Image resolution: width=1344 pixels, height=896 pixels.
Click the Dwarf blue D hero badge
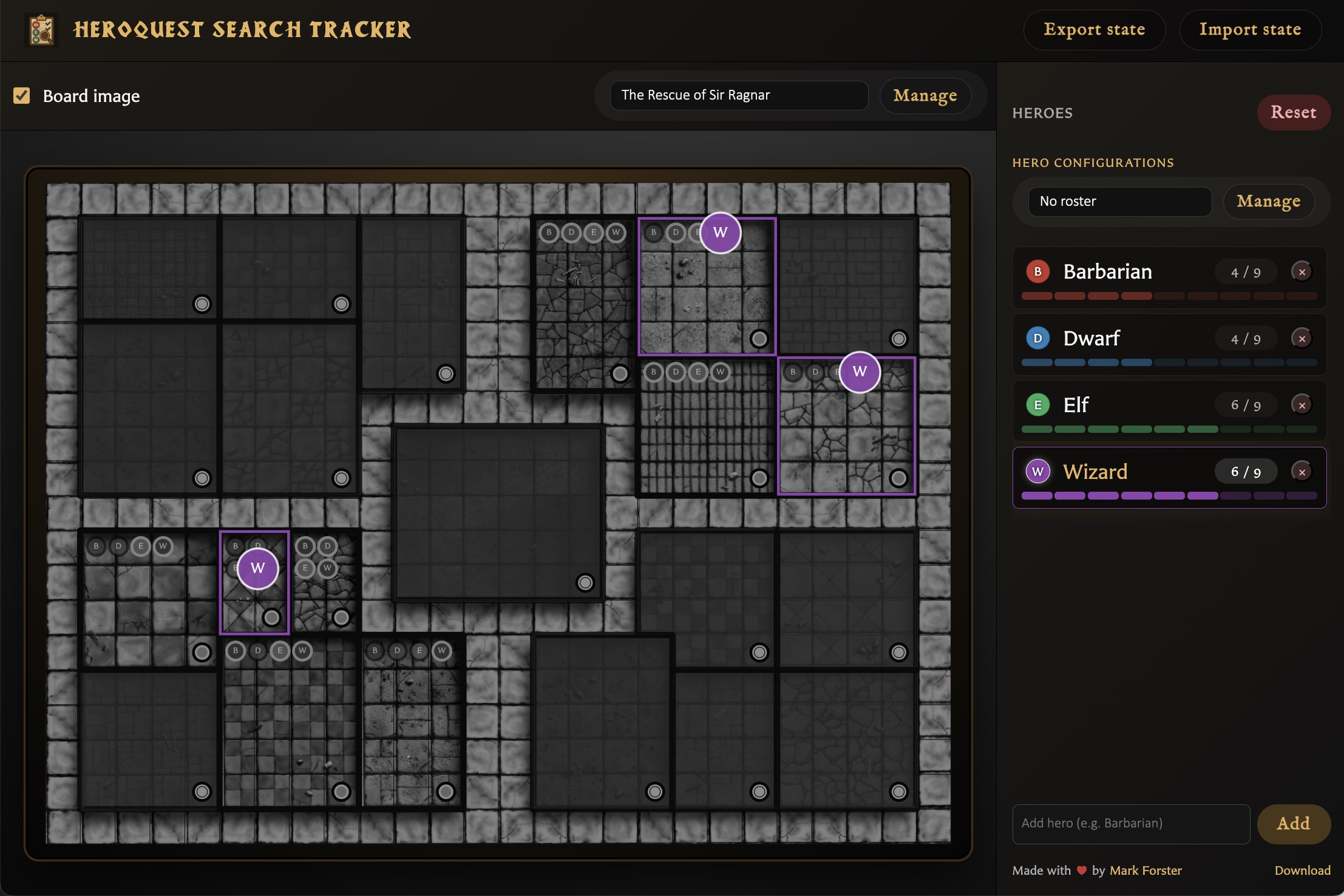1037,338
